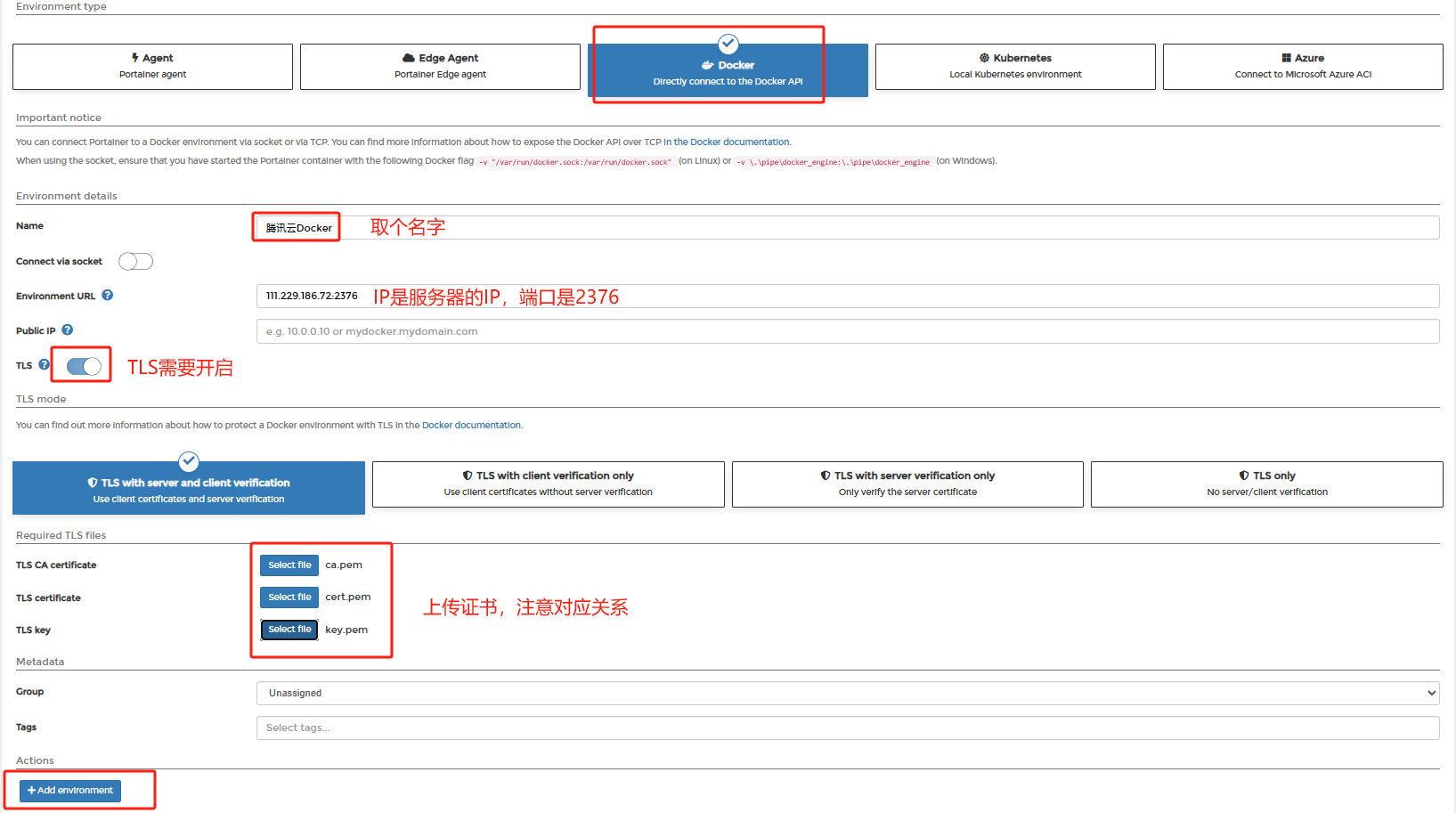Pick the Kubernetes environment type
1456x813 pixels.
1015,67
